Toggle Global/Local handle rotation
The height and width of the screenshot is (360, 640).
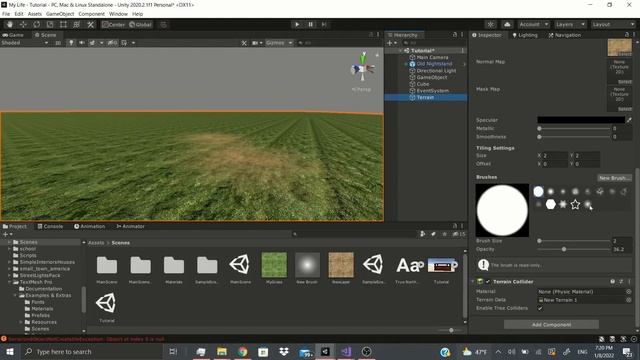140,24
